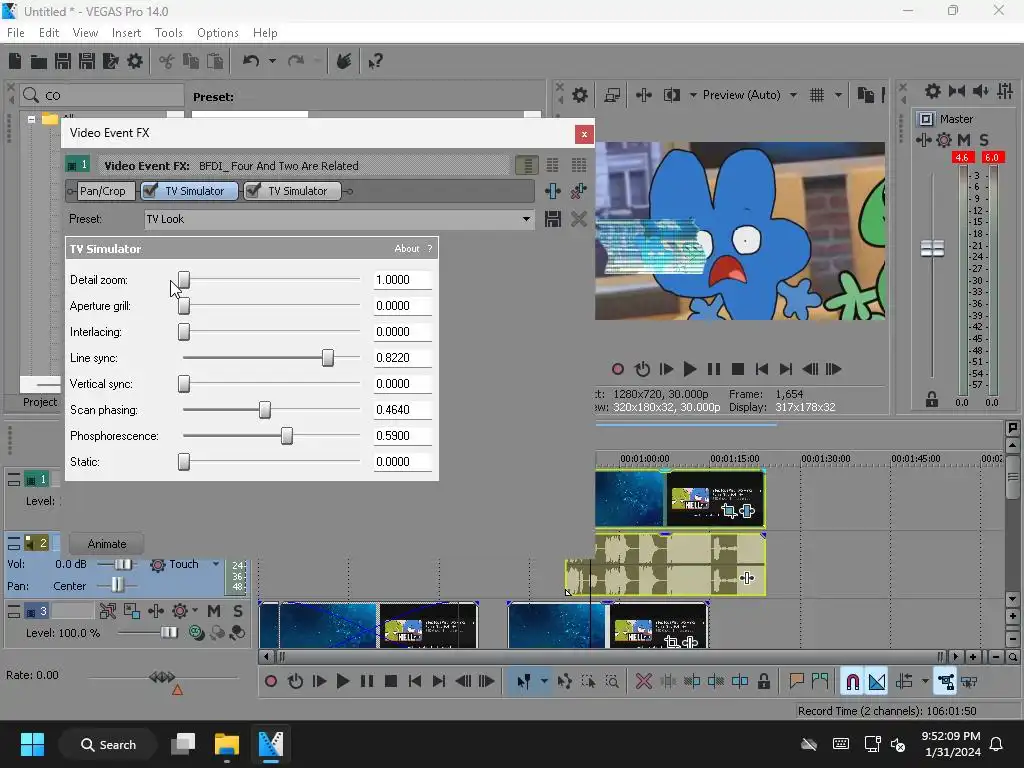1024x768 pixels.
Task: Open preview overlays grid icon
Action: (816, 95)
